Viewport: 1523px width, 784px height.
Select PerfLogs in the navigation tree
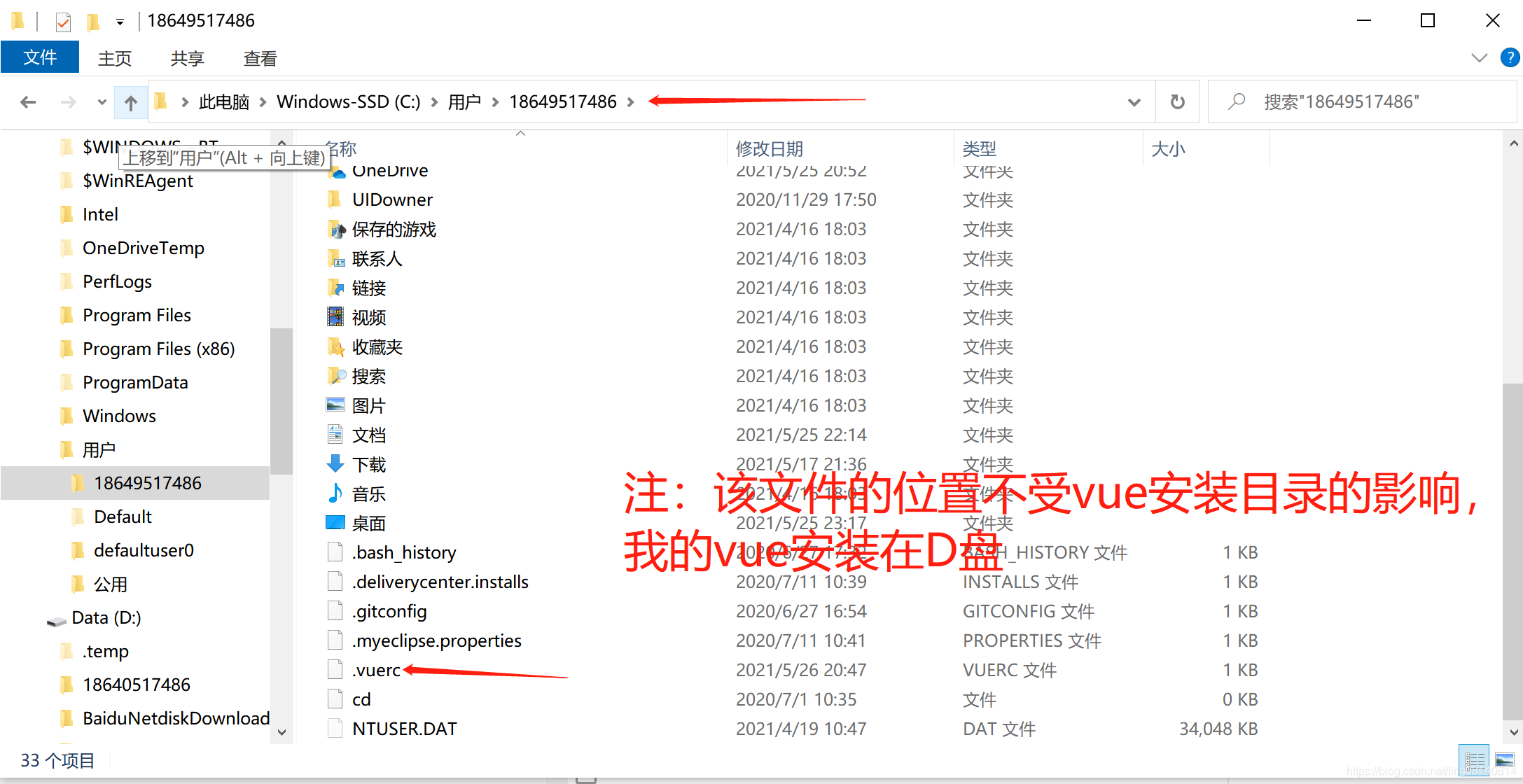coord(117,281)
